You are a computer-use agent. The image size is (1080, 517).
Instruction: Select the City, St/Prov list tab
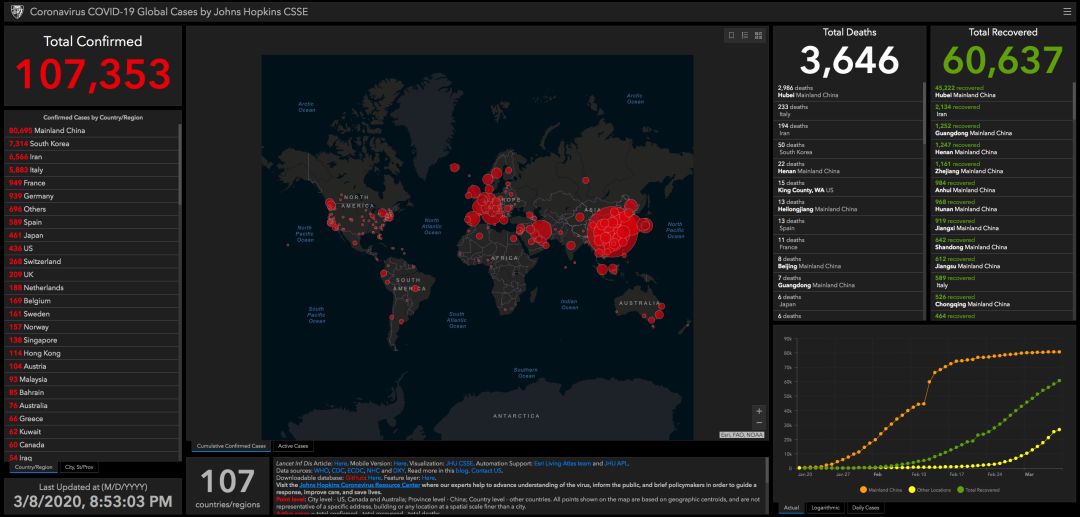pyautogui.click(x=79, y=467)
